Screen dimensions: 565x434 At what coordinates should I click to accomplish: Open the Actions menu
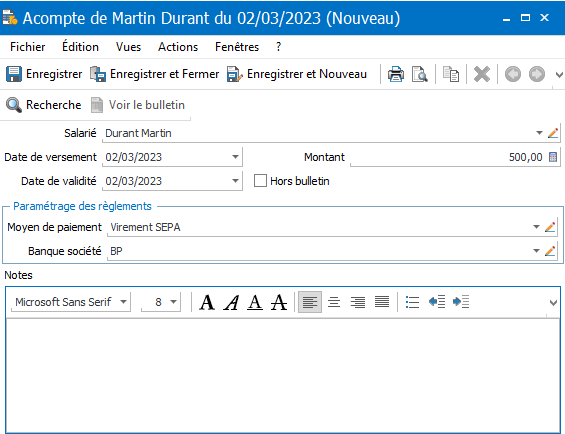click(x=178, y=47)
